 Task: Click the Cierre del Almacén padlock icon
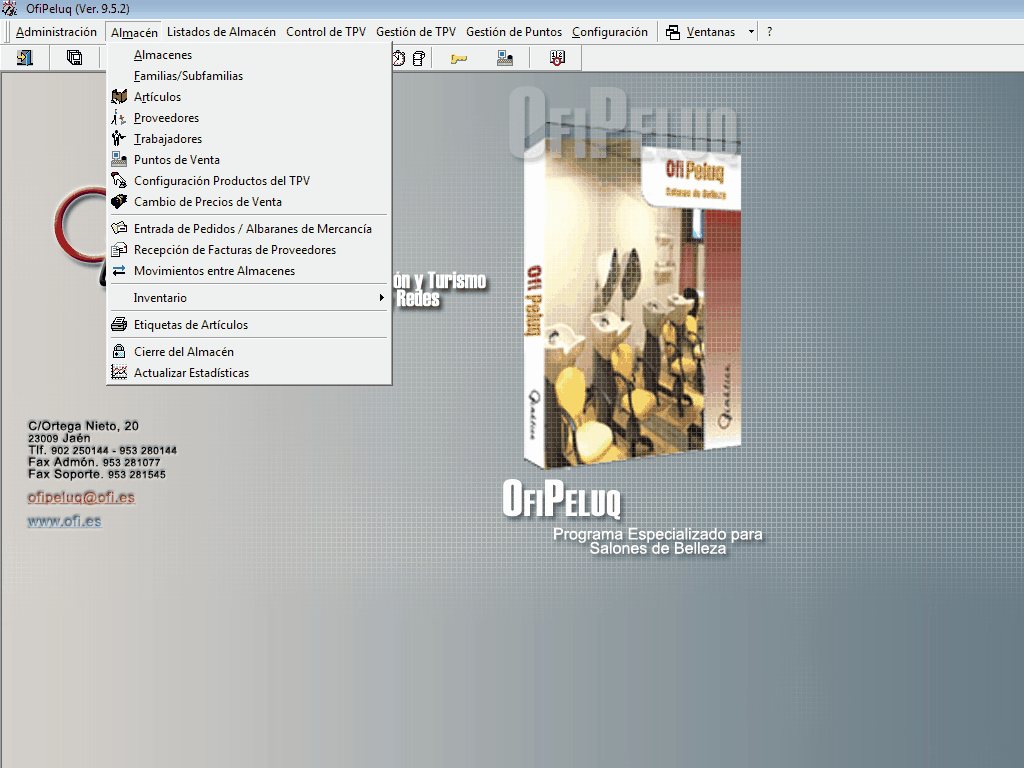pyautogui.click(x=119, y=351)
